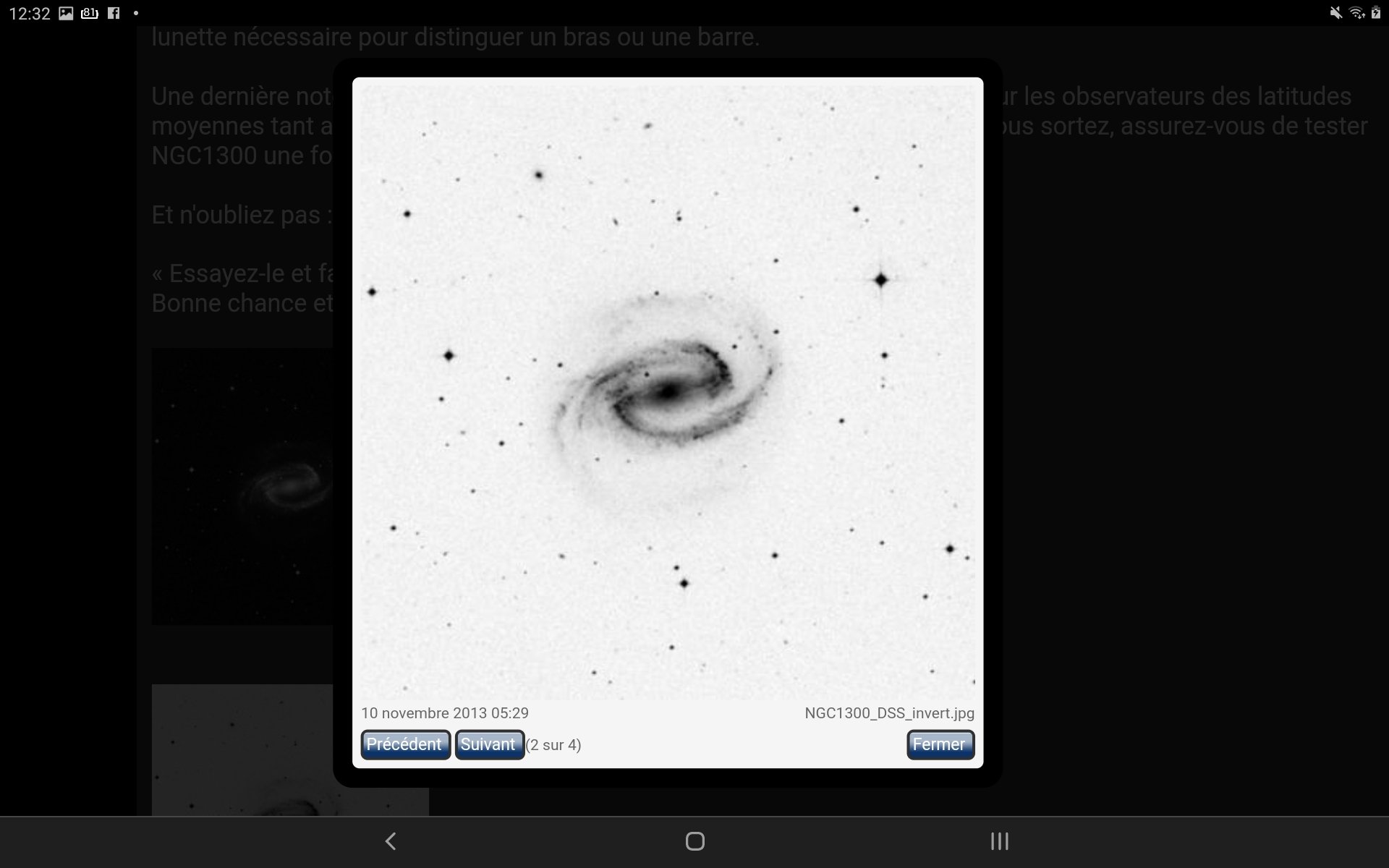Viewport: 1389px width, 868px height.
Task: Tap the file name NGC1300_DSS_invert.jpg
Action: coord(889,713)
